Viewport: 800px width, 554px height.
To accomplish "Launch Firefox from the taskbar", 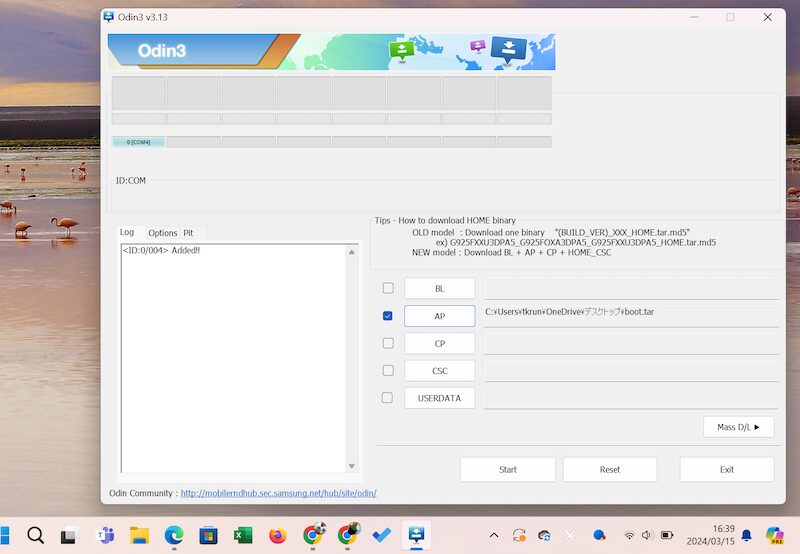I will pyautogui.click(x=278, y=535).
